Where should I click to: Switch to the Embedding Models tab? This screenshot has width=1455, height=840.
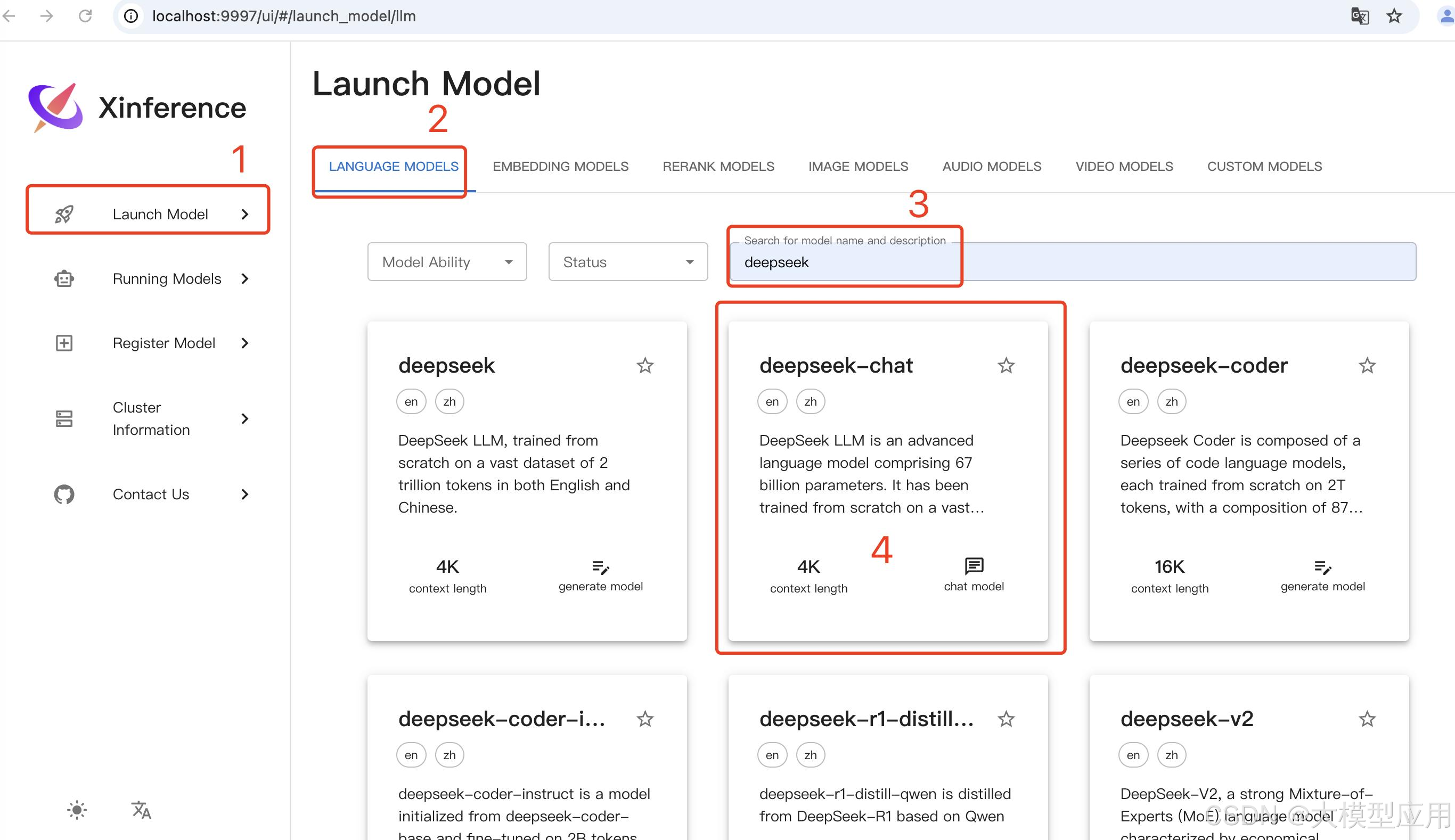[560, 166]
